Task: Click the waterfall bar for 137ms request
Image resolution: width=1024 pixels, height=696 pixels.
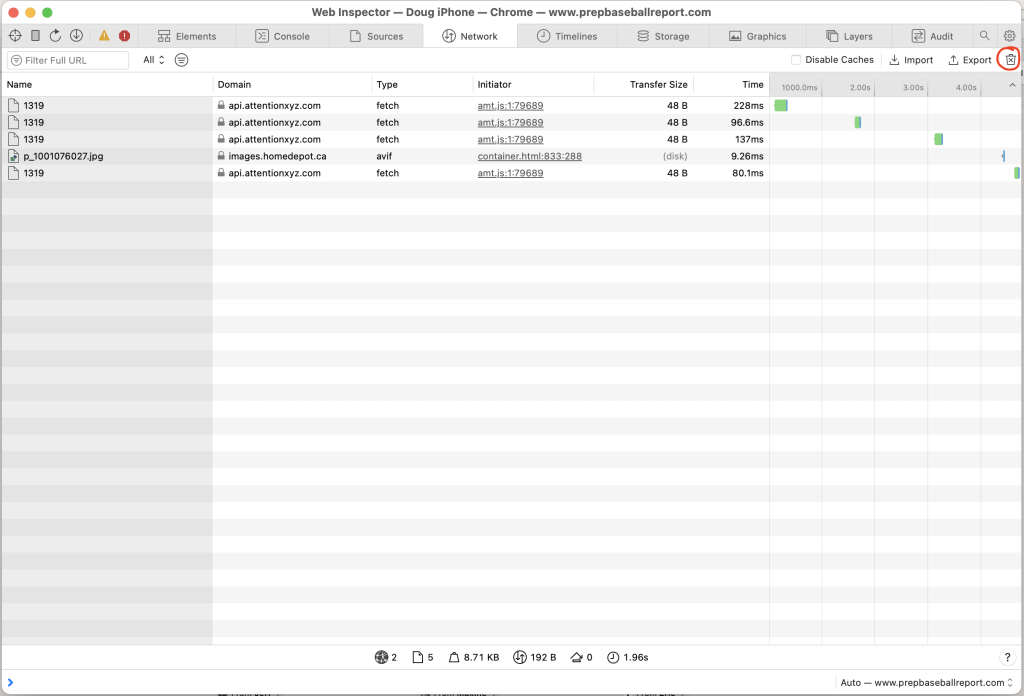Action: coord(938,139)
